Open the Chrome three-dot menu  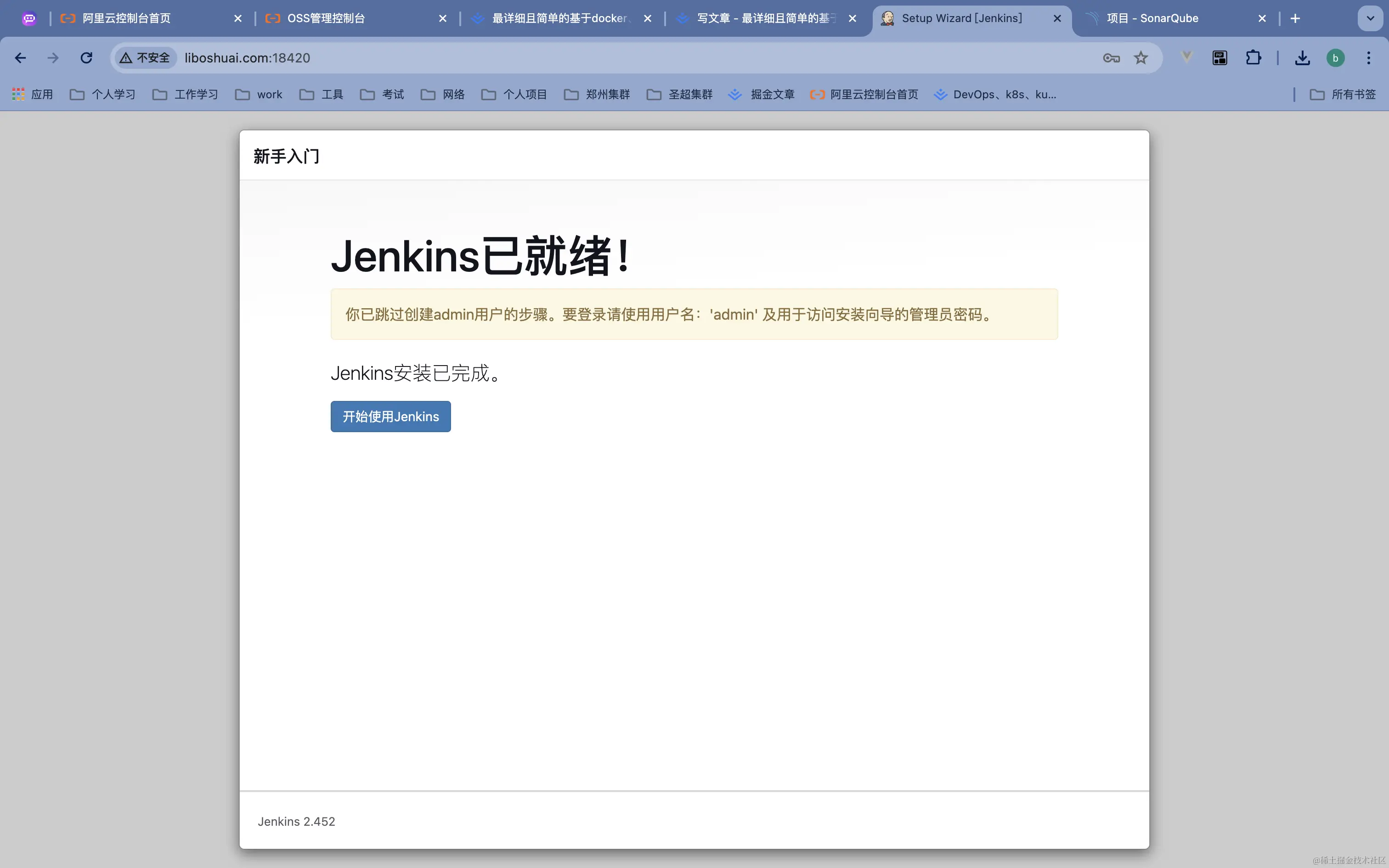(1368, 58)
